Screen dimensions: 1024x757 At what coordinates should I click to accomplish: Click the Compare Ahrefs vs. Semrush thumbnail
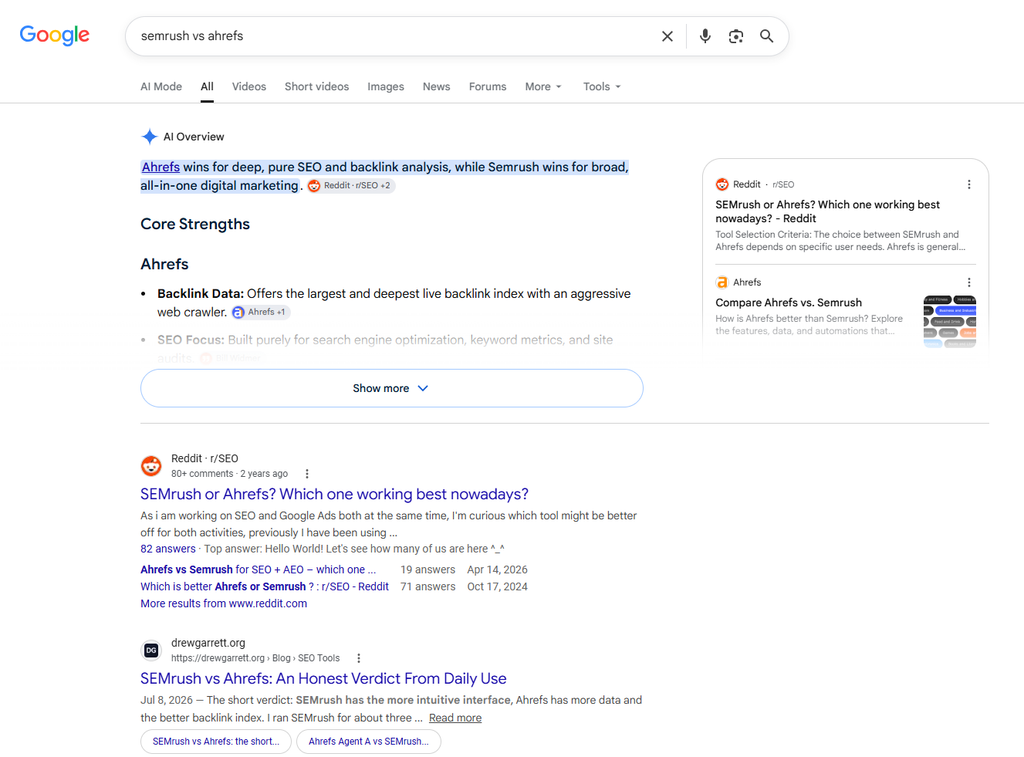coord(950,321)
